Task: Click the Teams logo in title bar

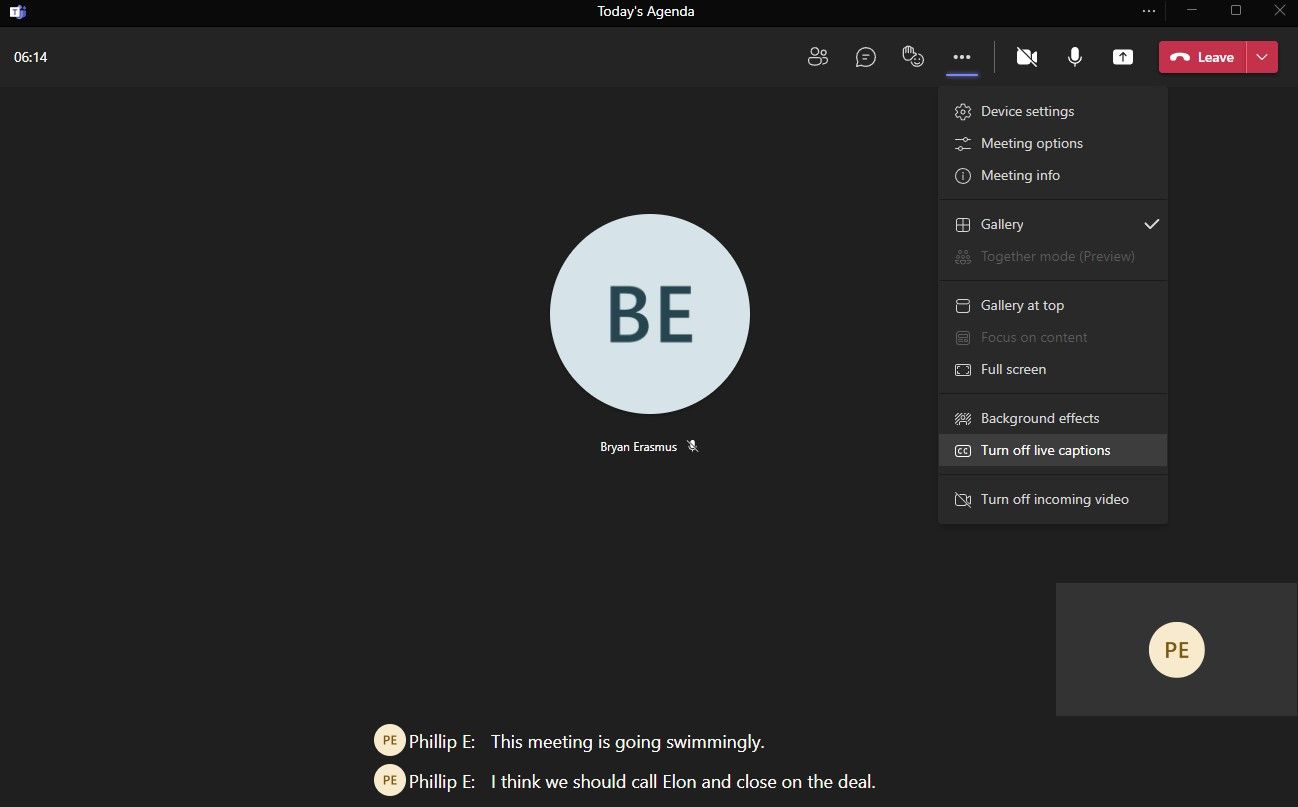Action: click(x=18, y=12)
